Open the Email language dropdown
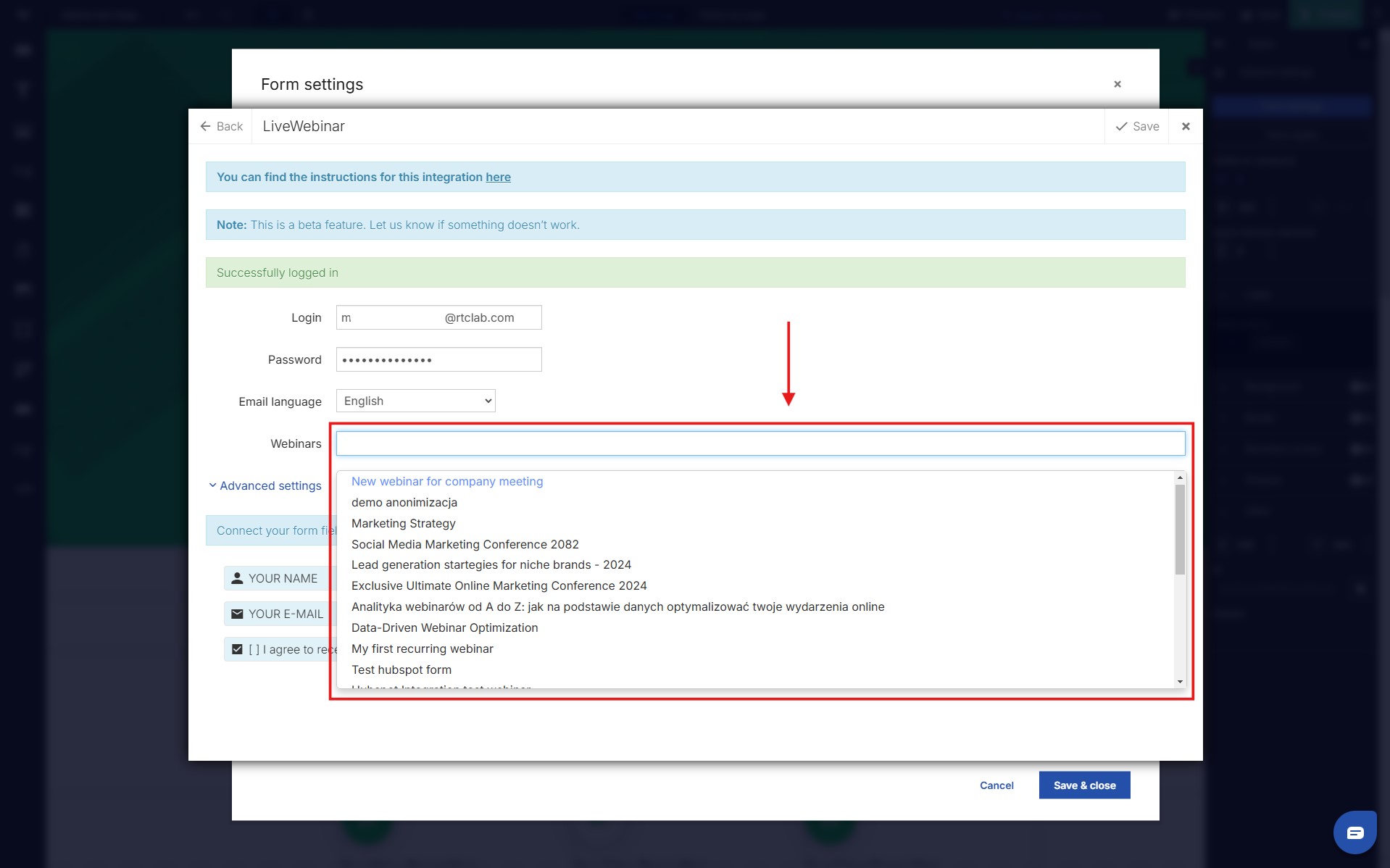 tap(415, 401)
